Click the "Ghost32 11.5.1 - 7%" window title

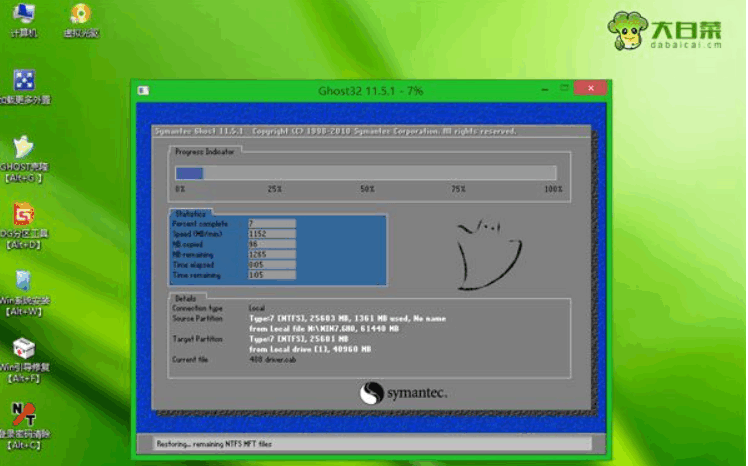click(x=371, y=91)
